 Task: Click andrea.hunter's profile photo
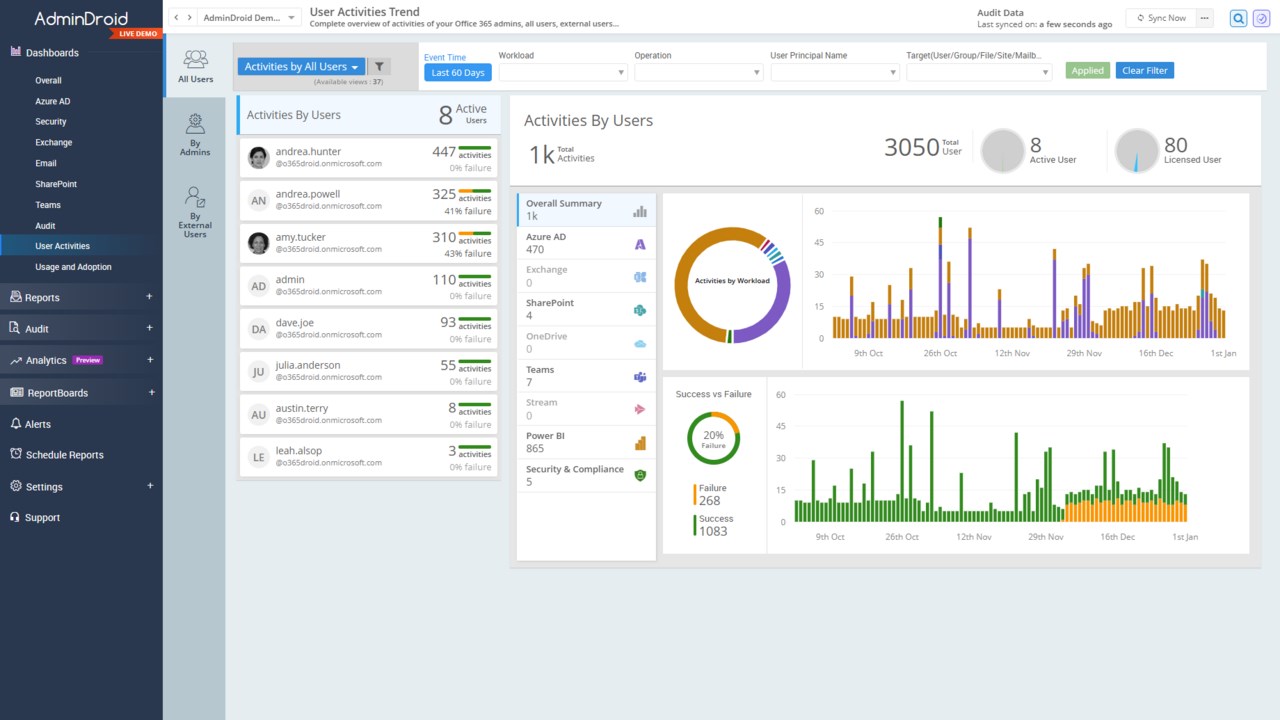pos(258,158)
